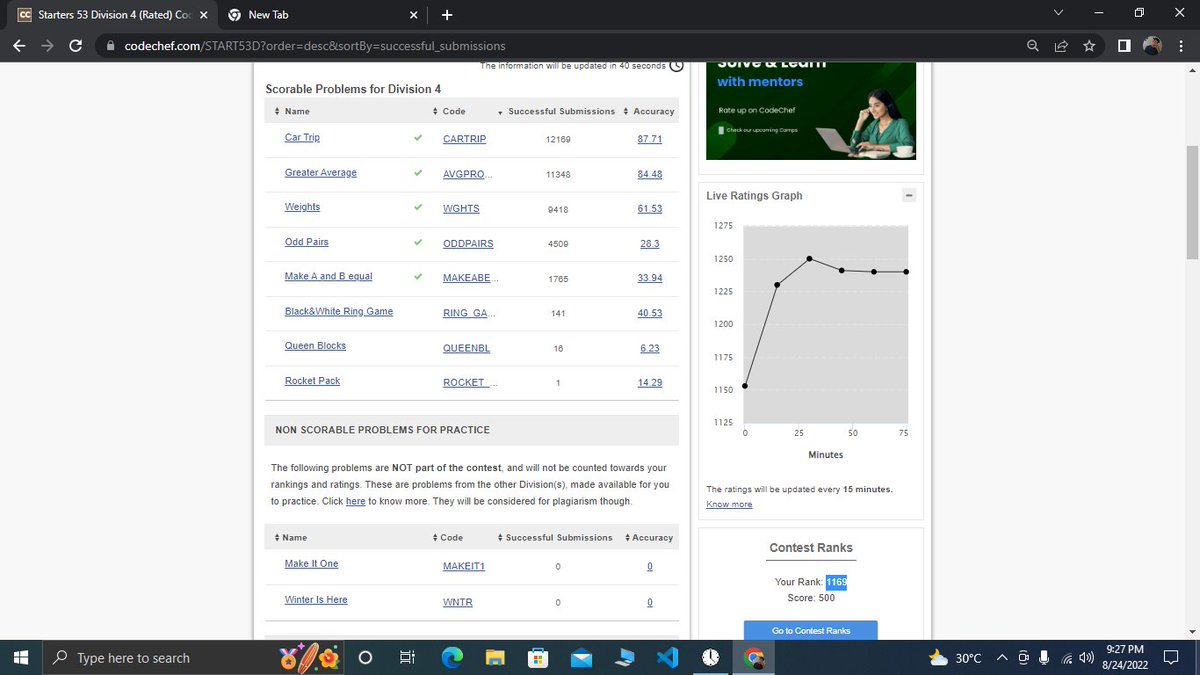Click the page's vertical scrollbar thumb
Viewport: 1200px width, 675px height.
[1191, 201]
